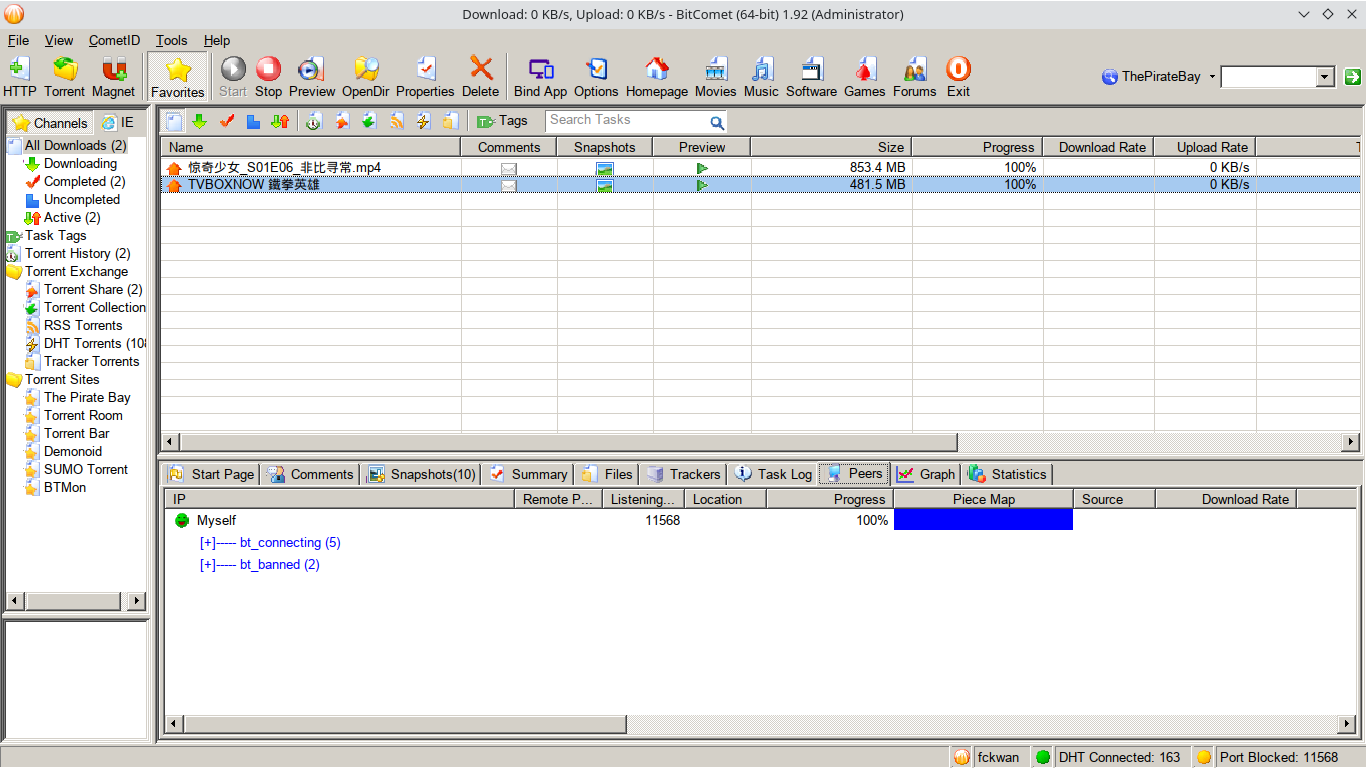The height and width of the screenshot is (768, 1366).
Task: Delete the selected torrent task
Action: click(480, 76)
